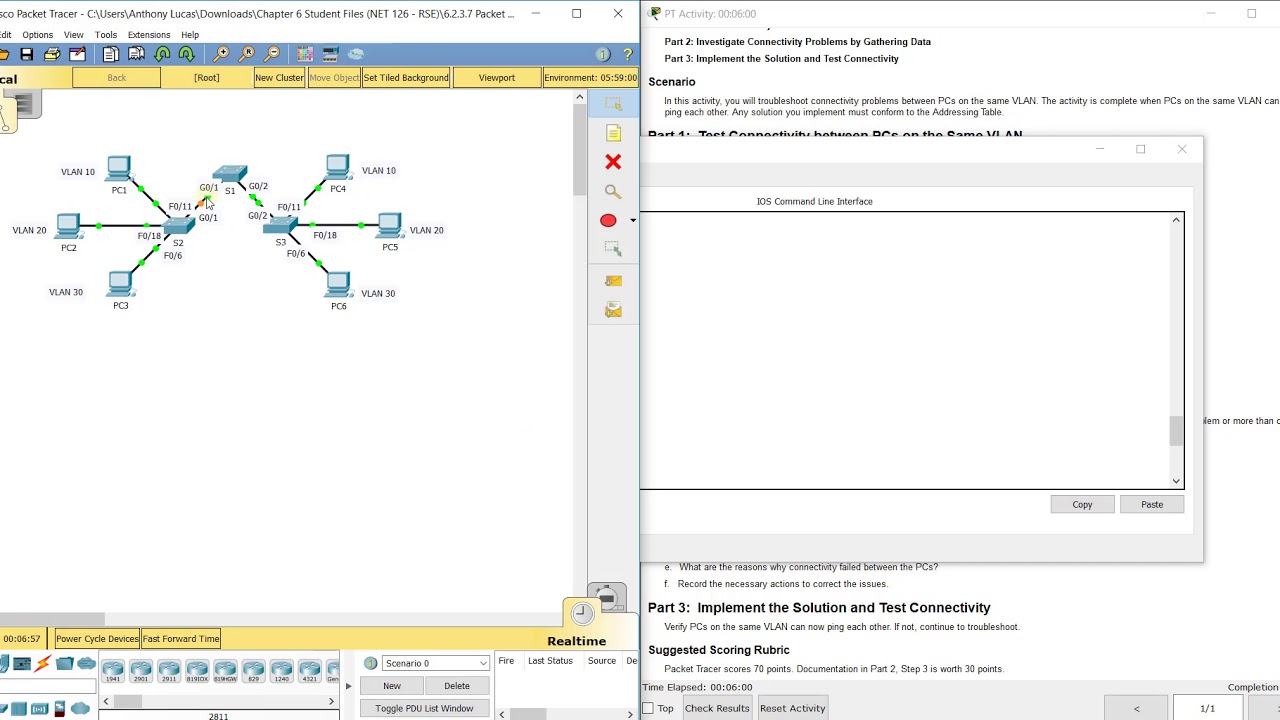Click the [Root] navigation button
This screenshot has width=1280, height=720.
pyautogui.click(x=207, y=78)
